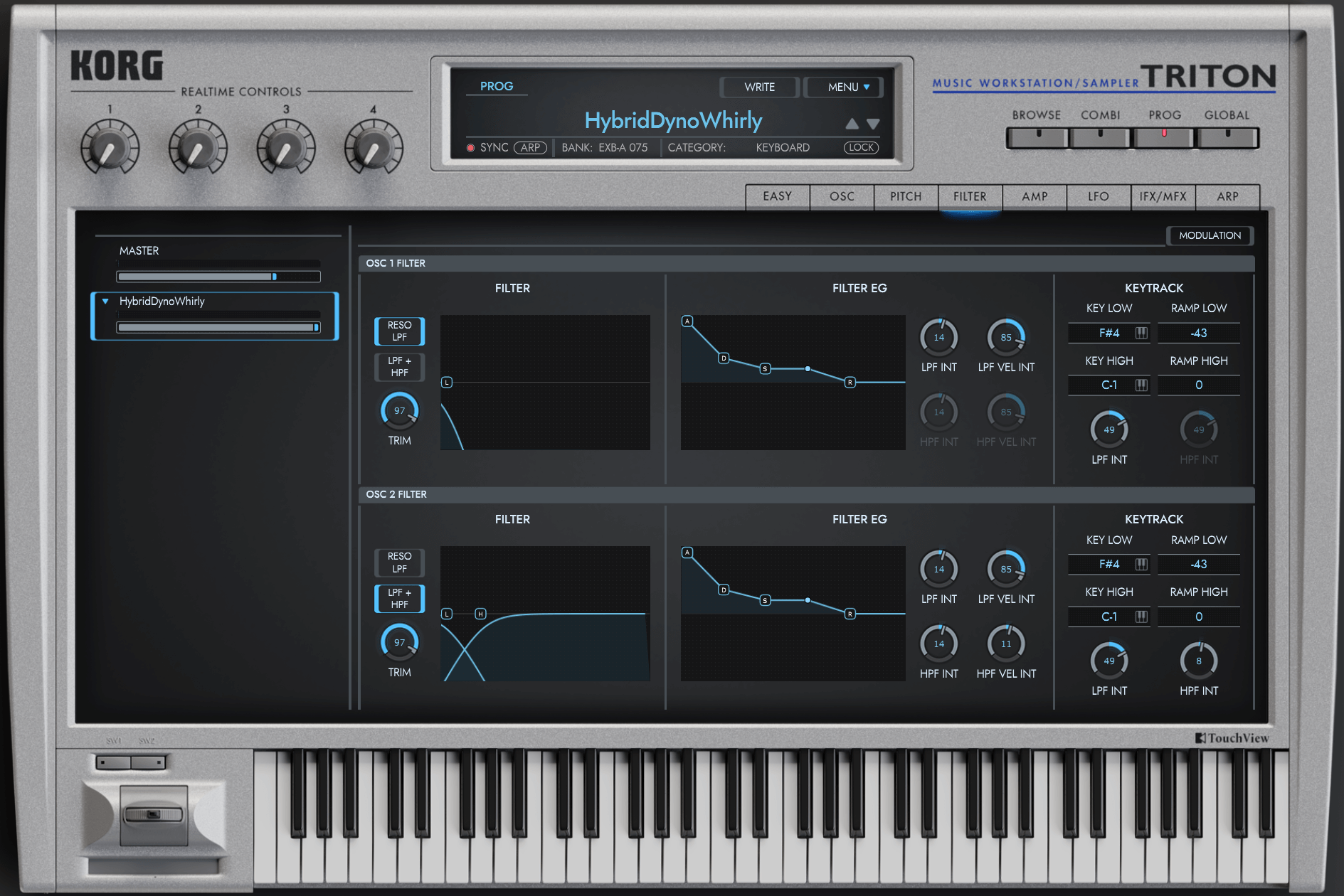Click OSC 1 filter cutoff handle L

click(x=447, y=383)
